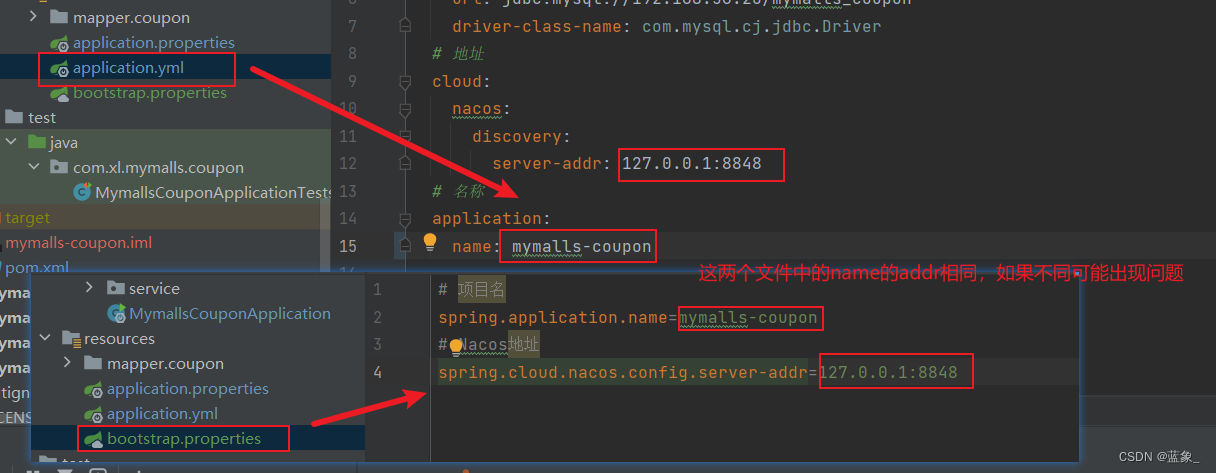The image size is (1216, 473).
Task: Click line number 4 in the properties gutter
Action: click(x=377, y=373)
